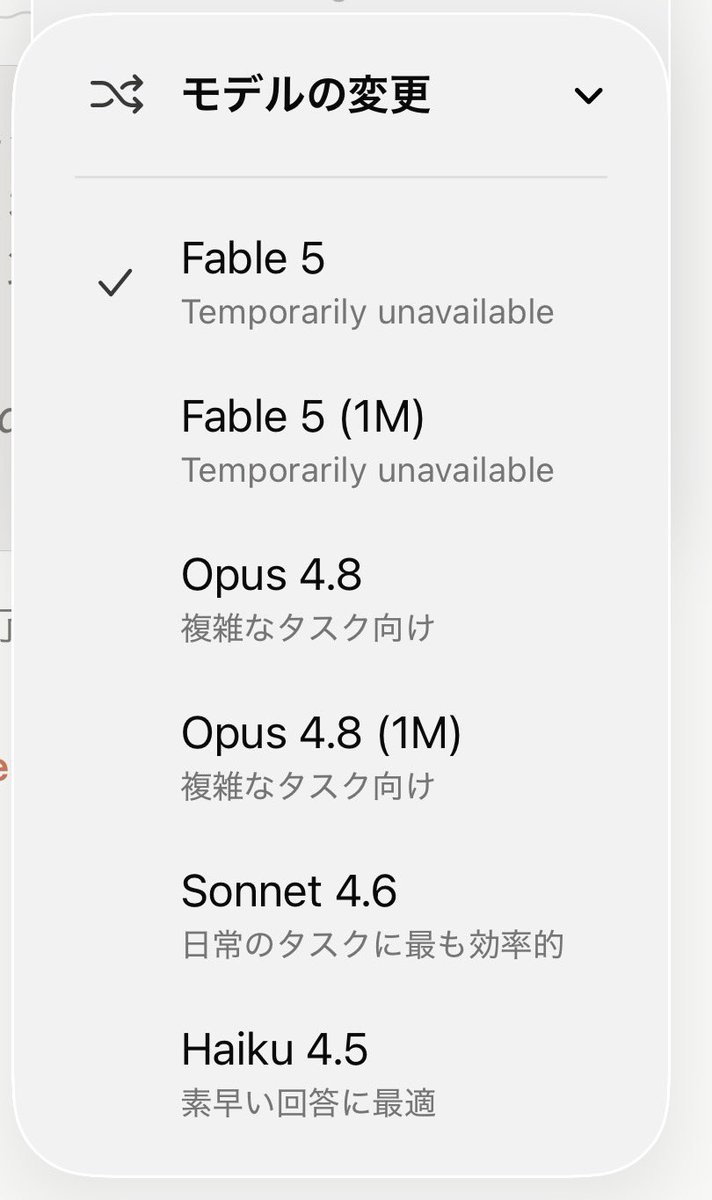Click the モデルの変更 header title
The height and width of the screenshot is (1200, 712).
(306, 96)
